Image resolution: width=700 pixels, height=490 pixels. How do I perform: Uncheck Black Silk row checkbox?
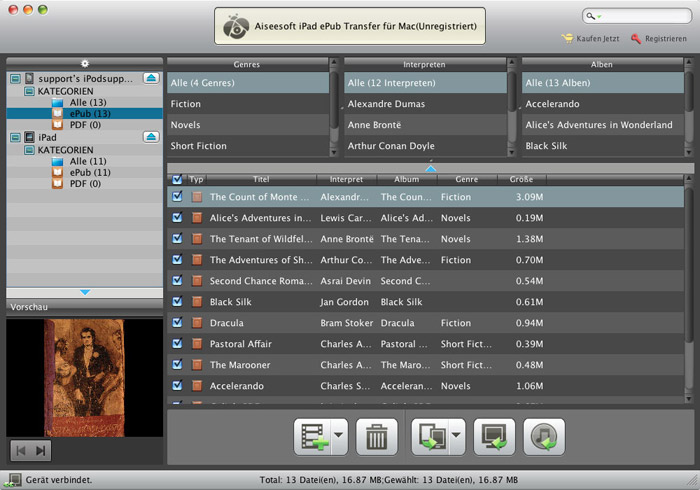177,301
